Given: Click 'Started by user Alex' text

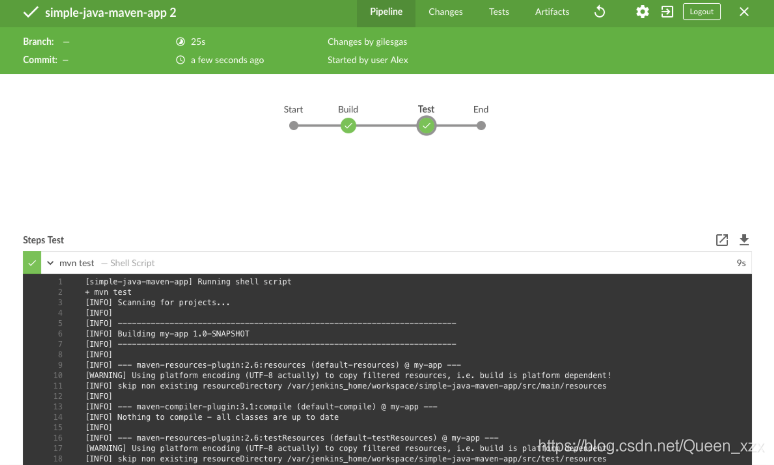Looking at the screenshot, I should 368,60.
